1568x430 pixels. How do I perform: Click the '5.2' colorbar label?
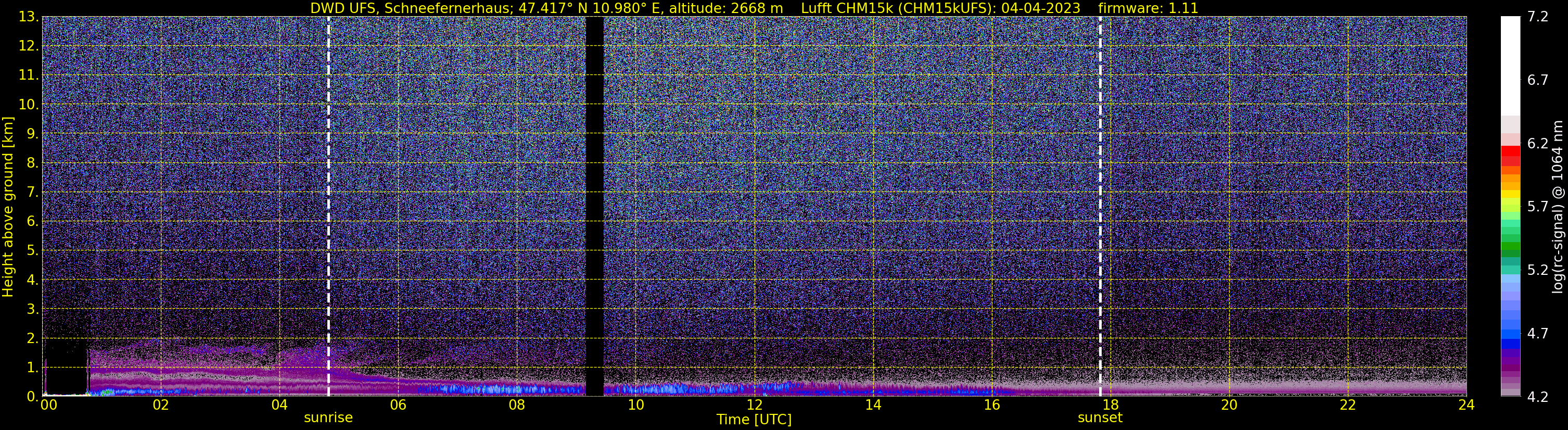click(1538, 270)
